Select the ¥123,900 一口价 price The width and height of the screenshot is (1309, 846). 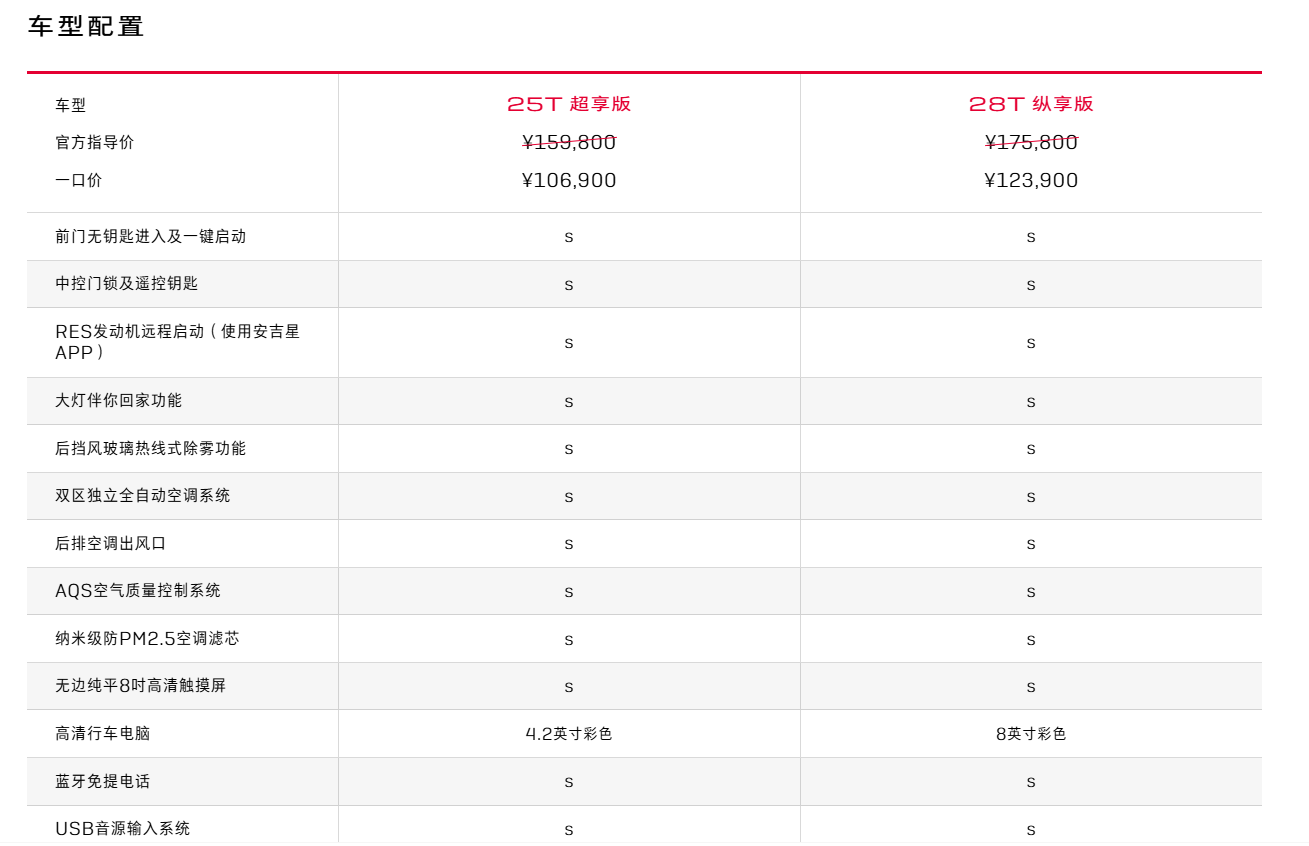pyautogui.click(x=1031, y=181)
